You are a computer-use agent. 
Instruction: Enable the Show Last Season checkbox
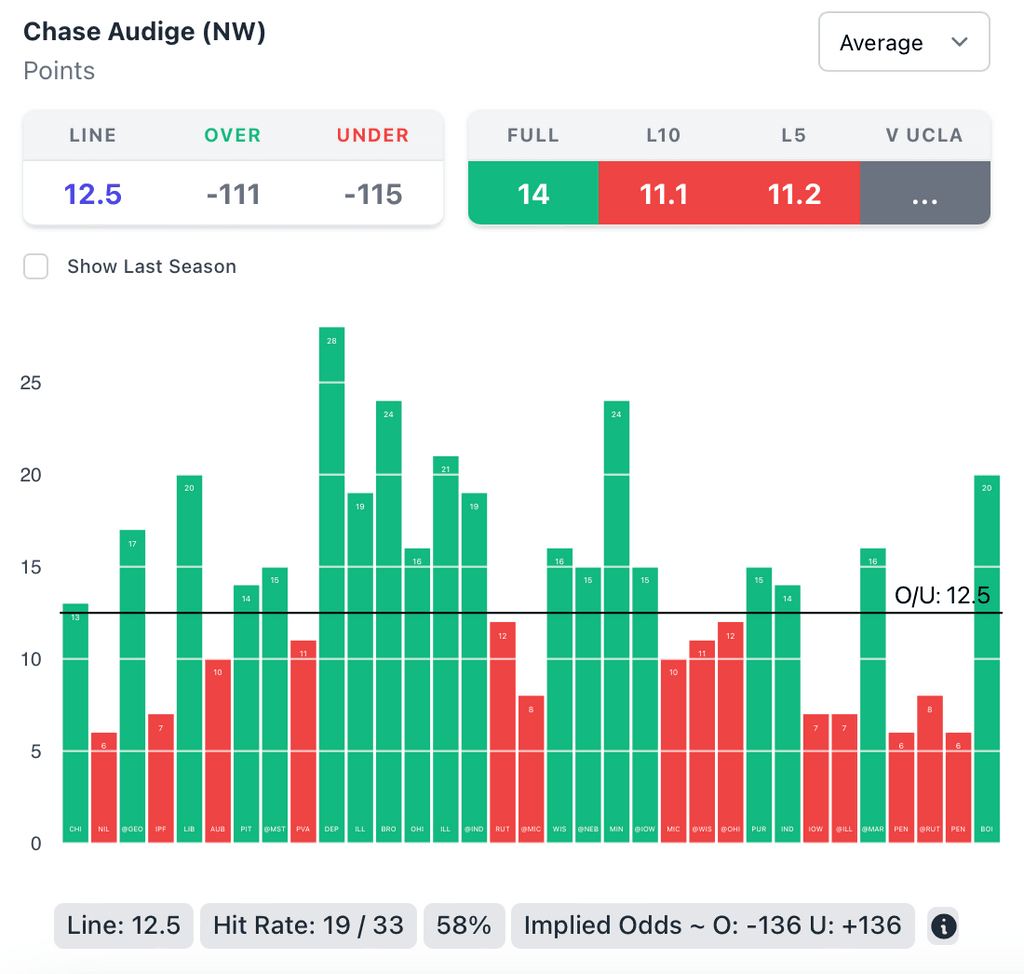pyautogui.click(x=36, y=267)
